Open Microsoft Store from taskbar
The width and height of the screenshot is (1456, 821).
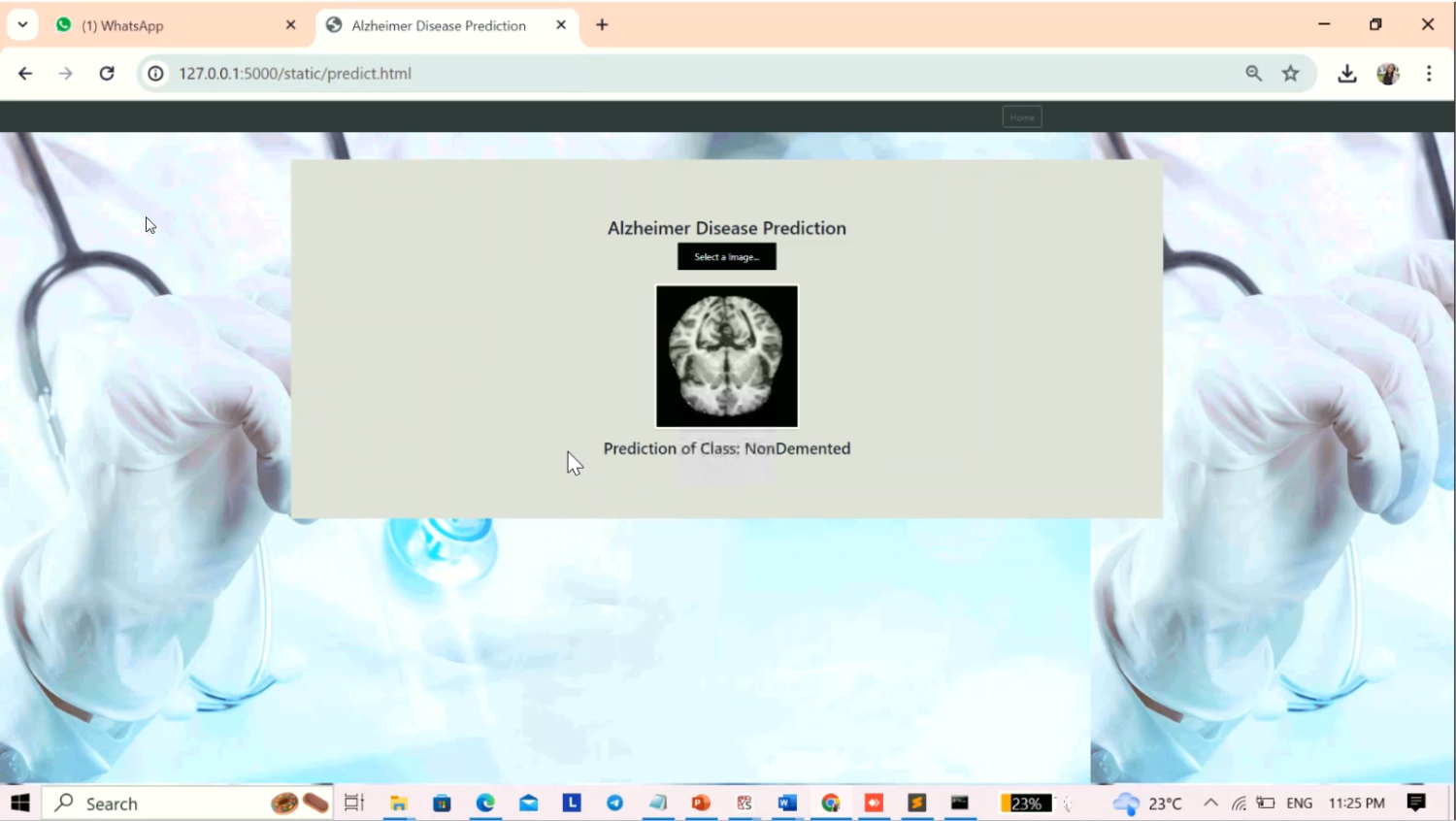click(x=443, y=804)
